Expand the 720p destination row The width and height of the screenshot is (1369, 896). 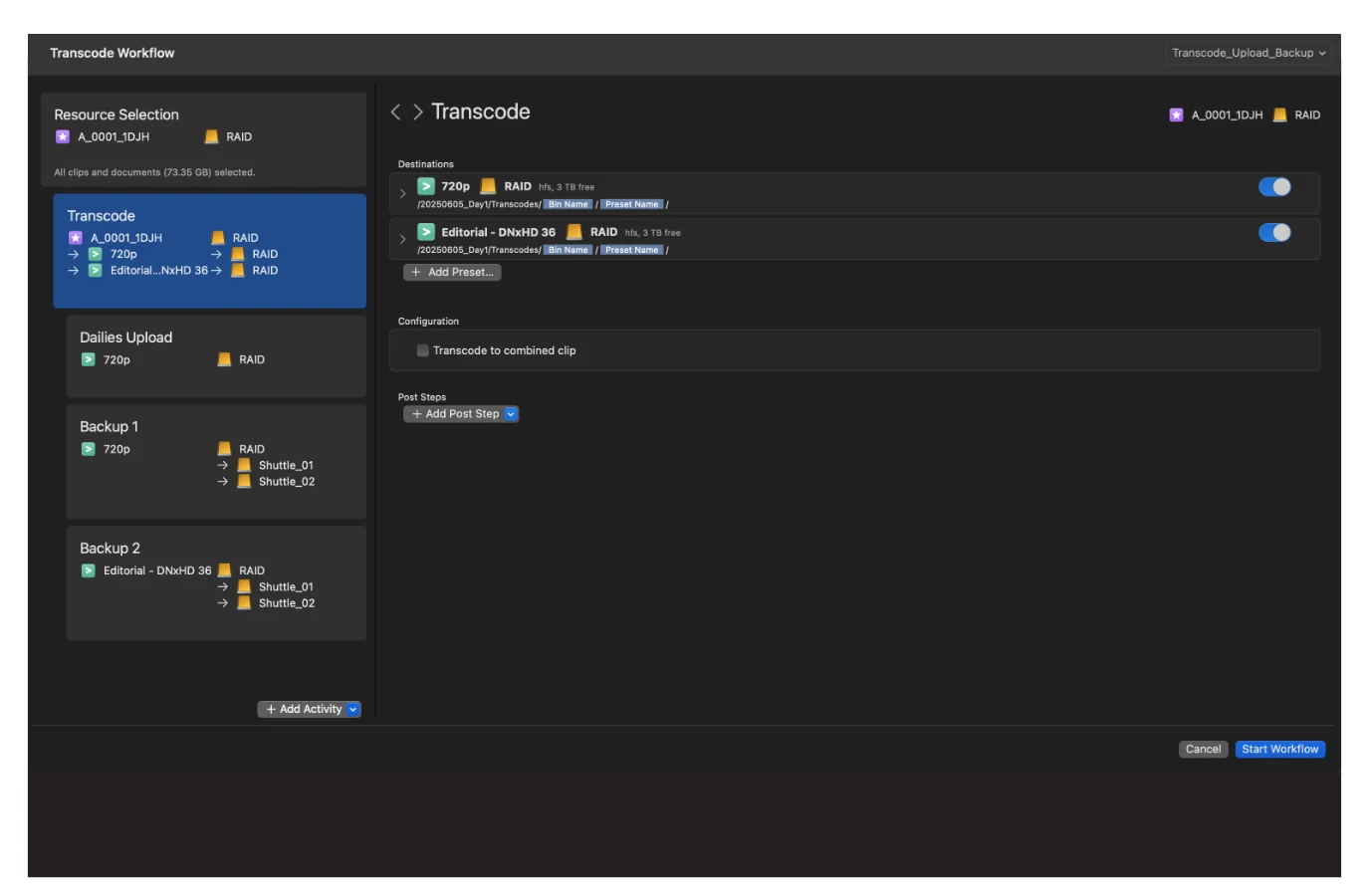coord(402,194)
